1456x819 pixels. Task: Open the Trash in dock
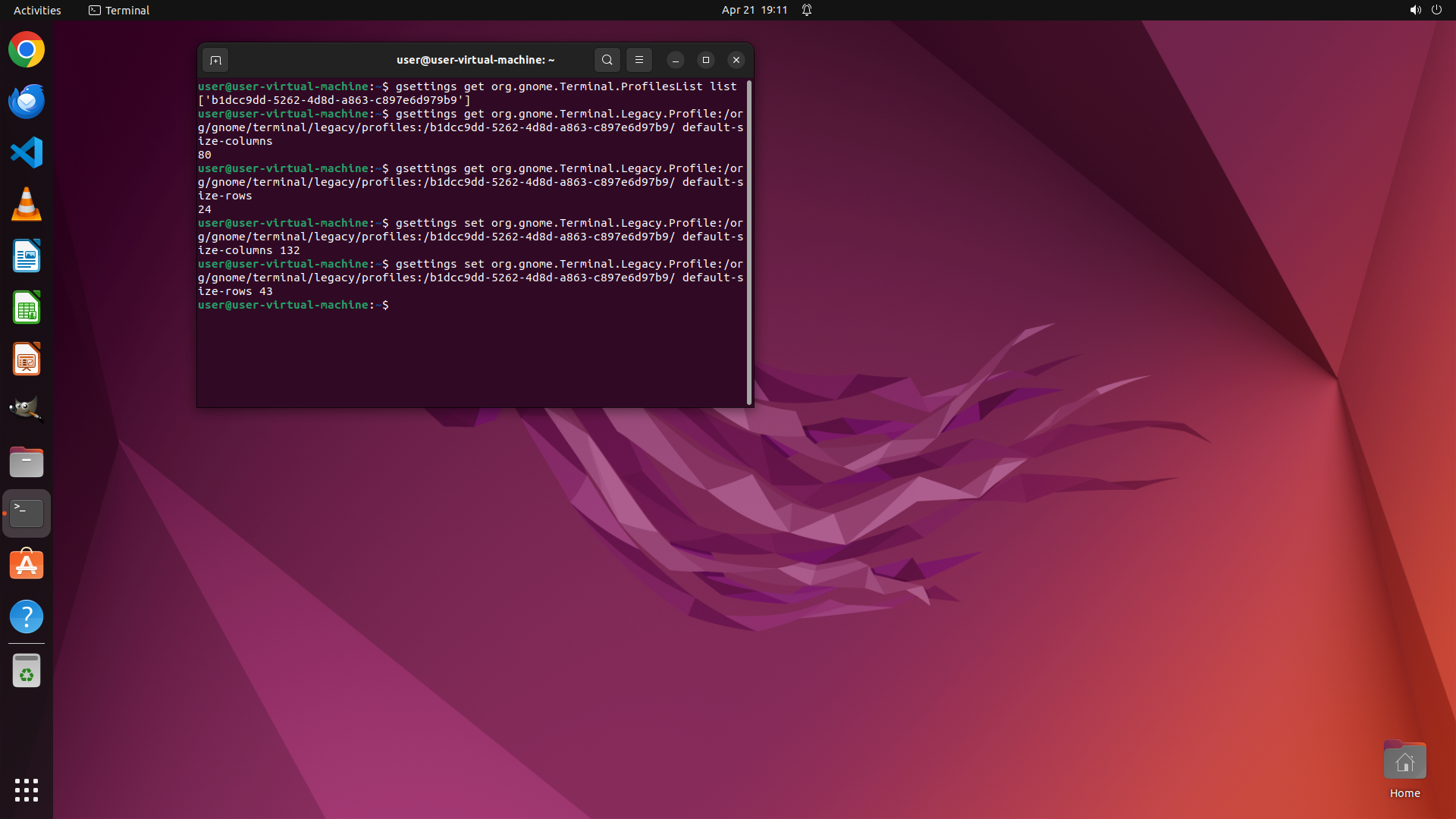(27, 671)
